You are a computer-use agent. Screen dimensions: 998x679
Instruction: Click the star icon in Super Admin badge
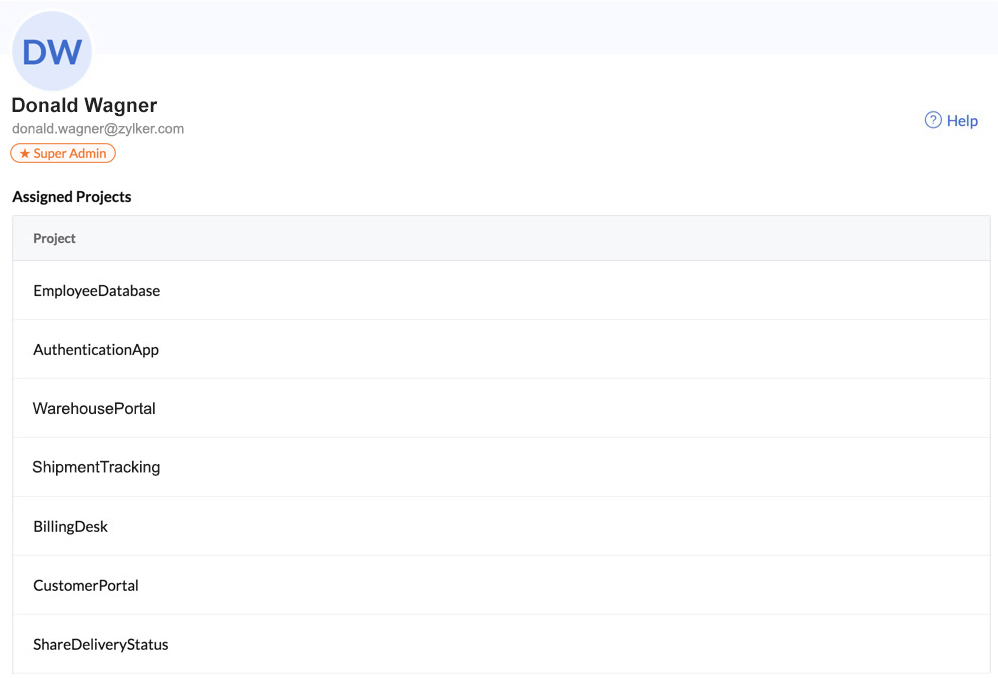(x=25, y=154)
